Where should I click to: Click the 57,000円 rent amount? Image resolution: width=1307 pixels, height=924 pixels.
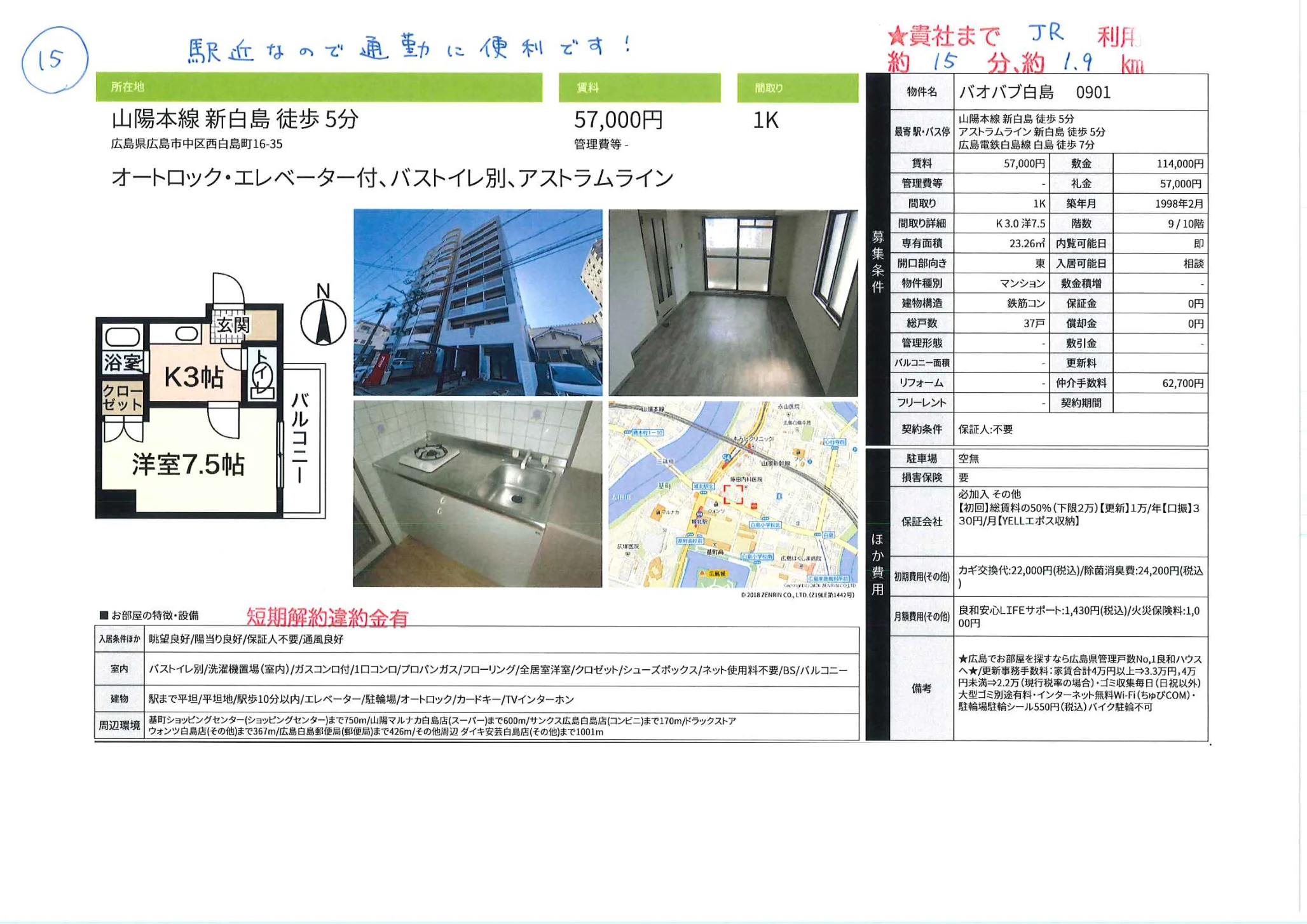coord(618,120)
